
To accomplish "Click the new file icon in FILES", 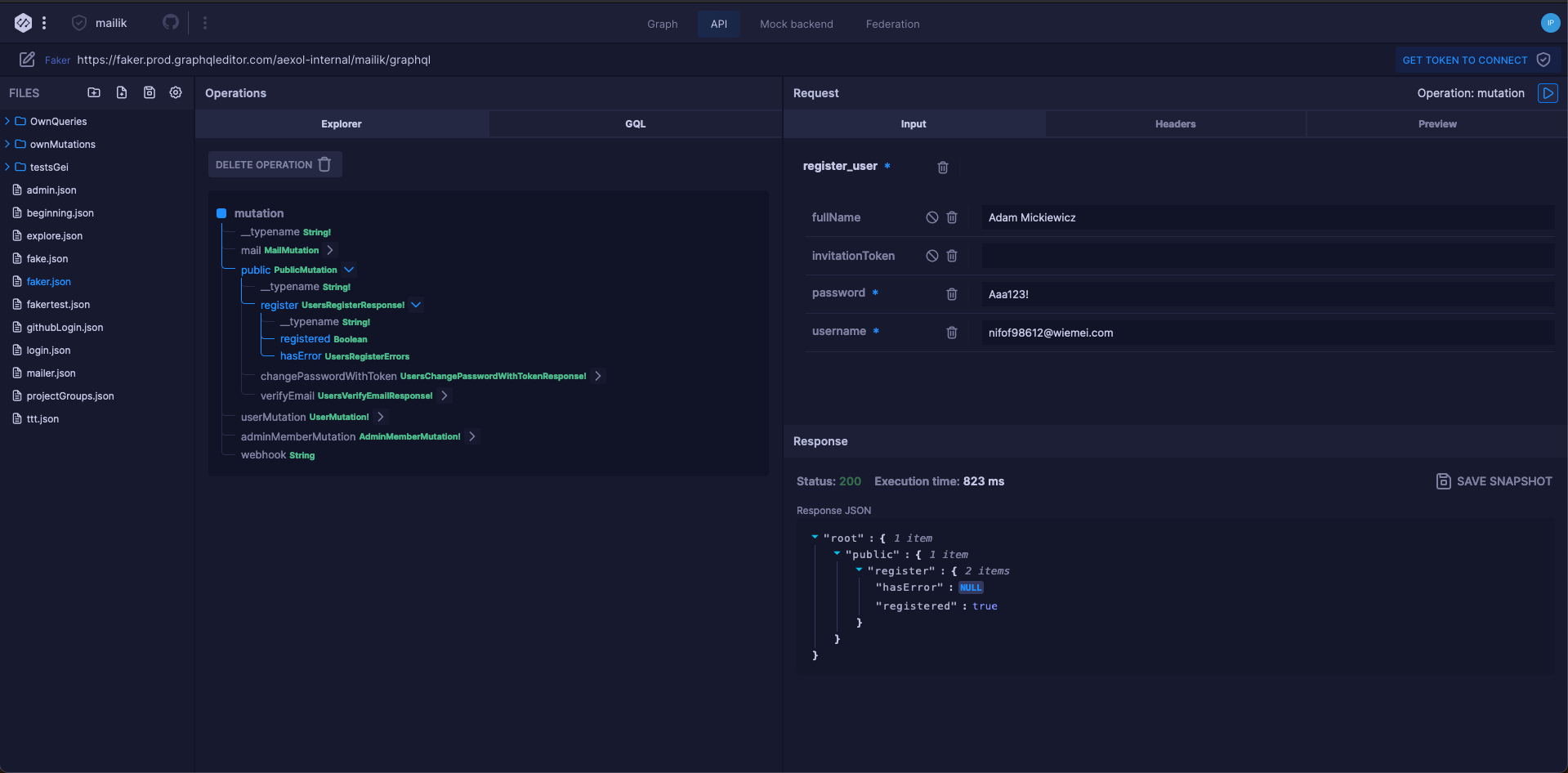I will 122,92.
